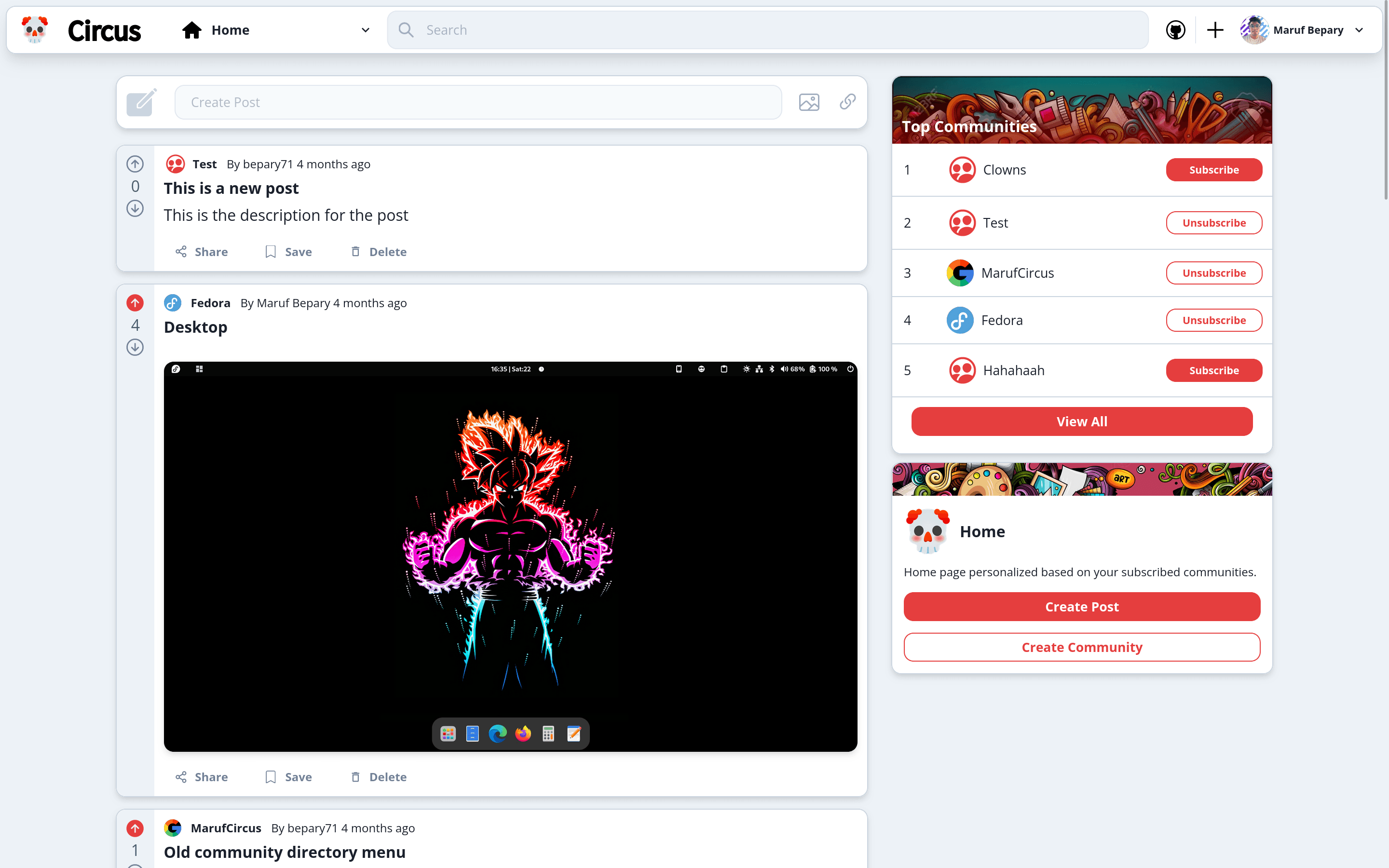Expand the Home community directory dropdown

[366, 30]
